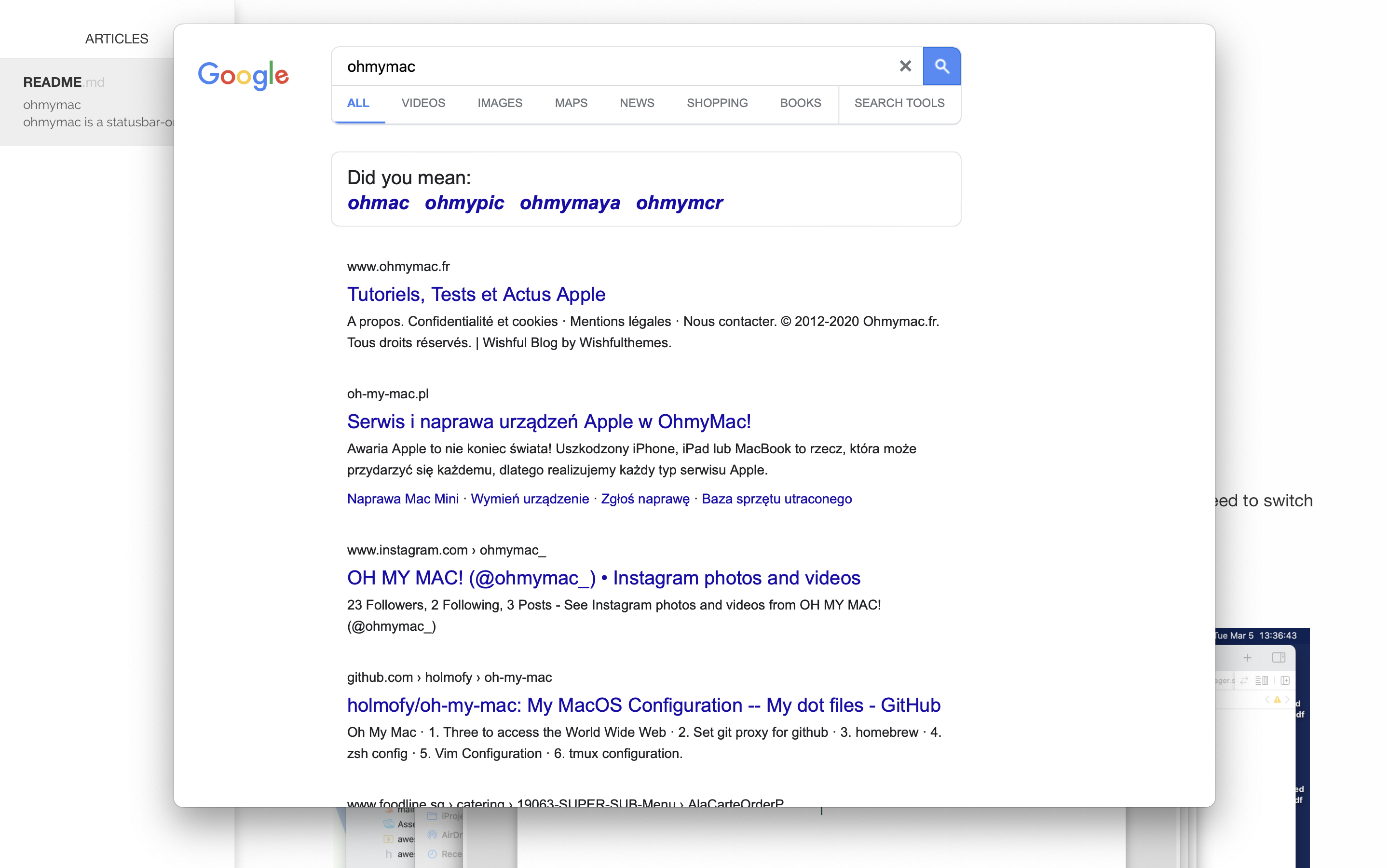Open the Maps results tab
Image resolution: width=1389 pixels, height=868 pixels.
click(571, 103)
